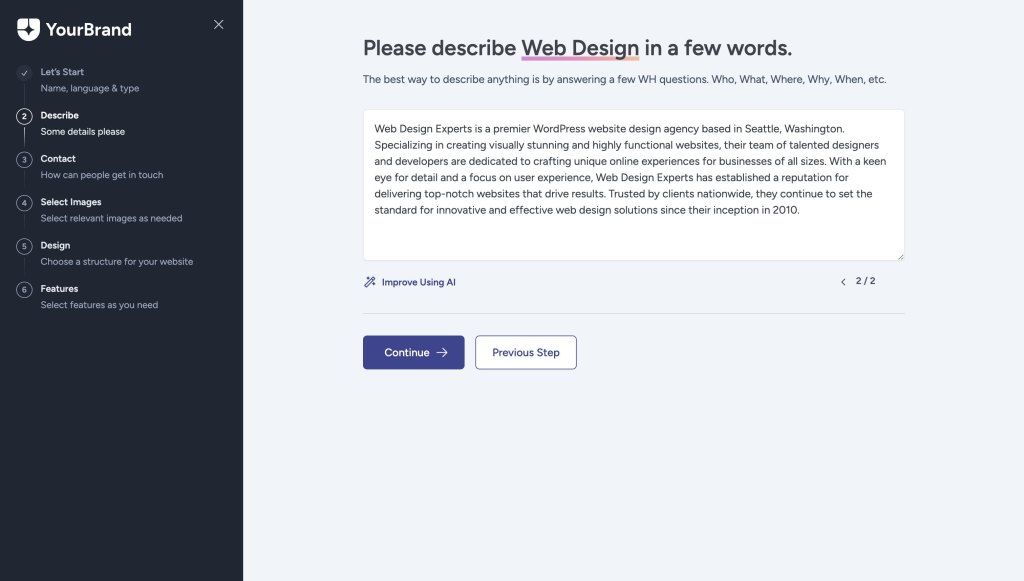
Task: Click the Previous Step button
Action: 525,352
